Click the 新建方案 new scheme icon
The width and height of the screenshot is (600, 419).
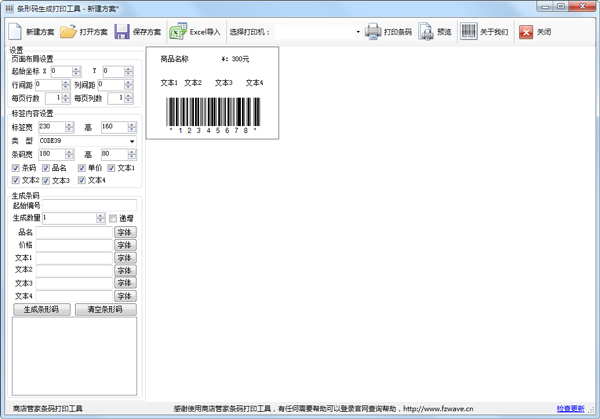pyautogui.click(x=15, y=32)
